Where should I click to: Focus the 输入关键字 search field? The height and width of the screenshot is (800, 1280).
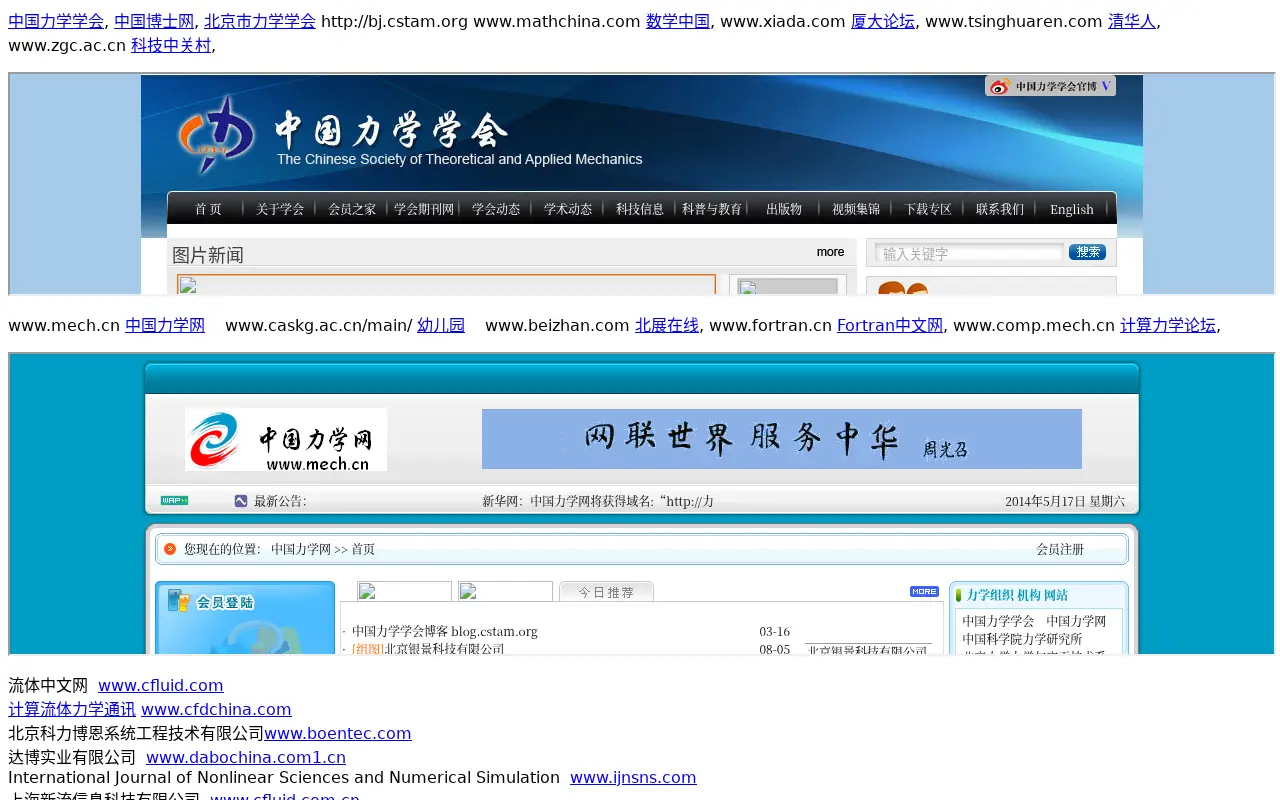[x=970, y=254]
